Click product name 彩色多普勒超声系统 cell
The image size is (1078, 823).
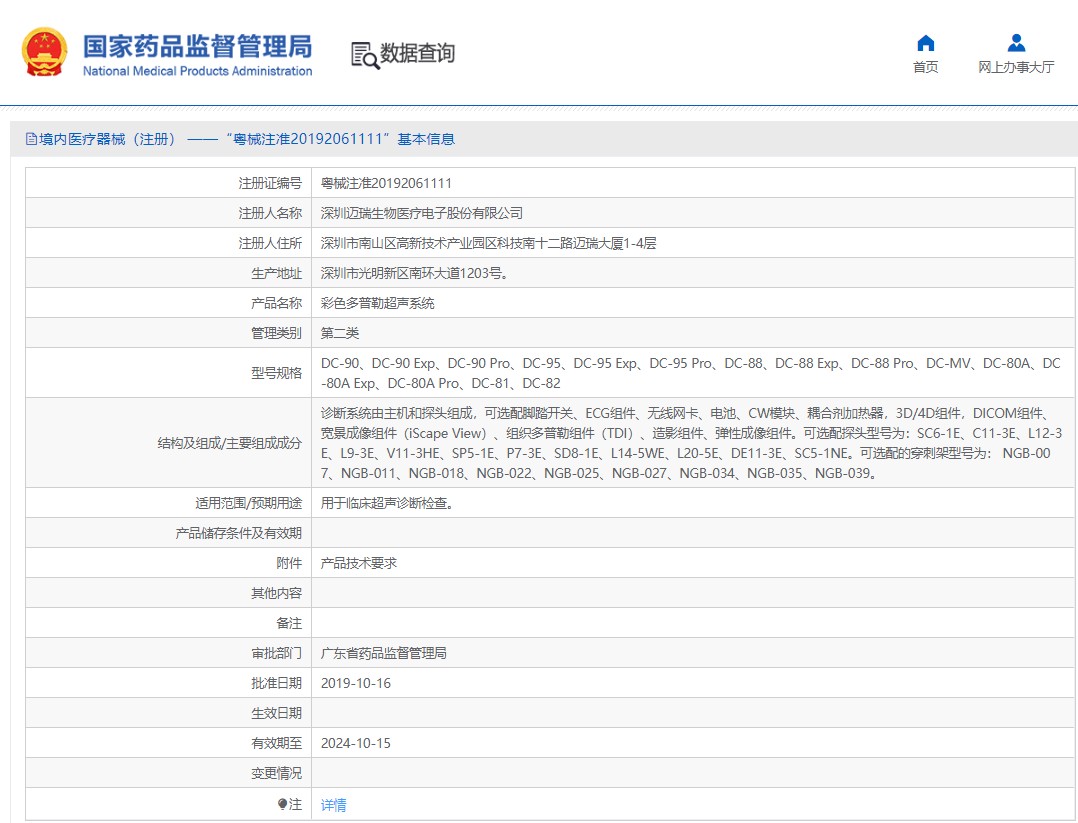click(x=377, y=303)
